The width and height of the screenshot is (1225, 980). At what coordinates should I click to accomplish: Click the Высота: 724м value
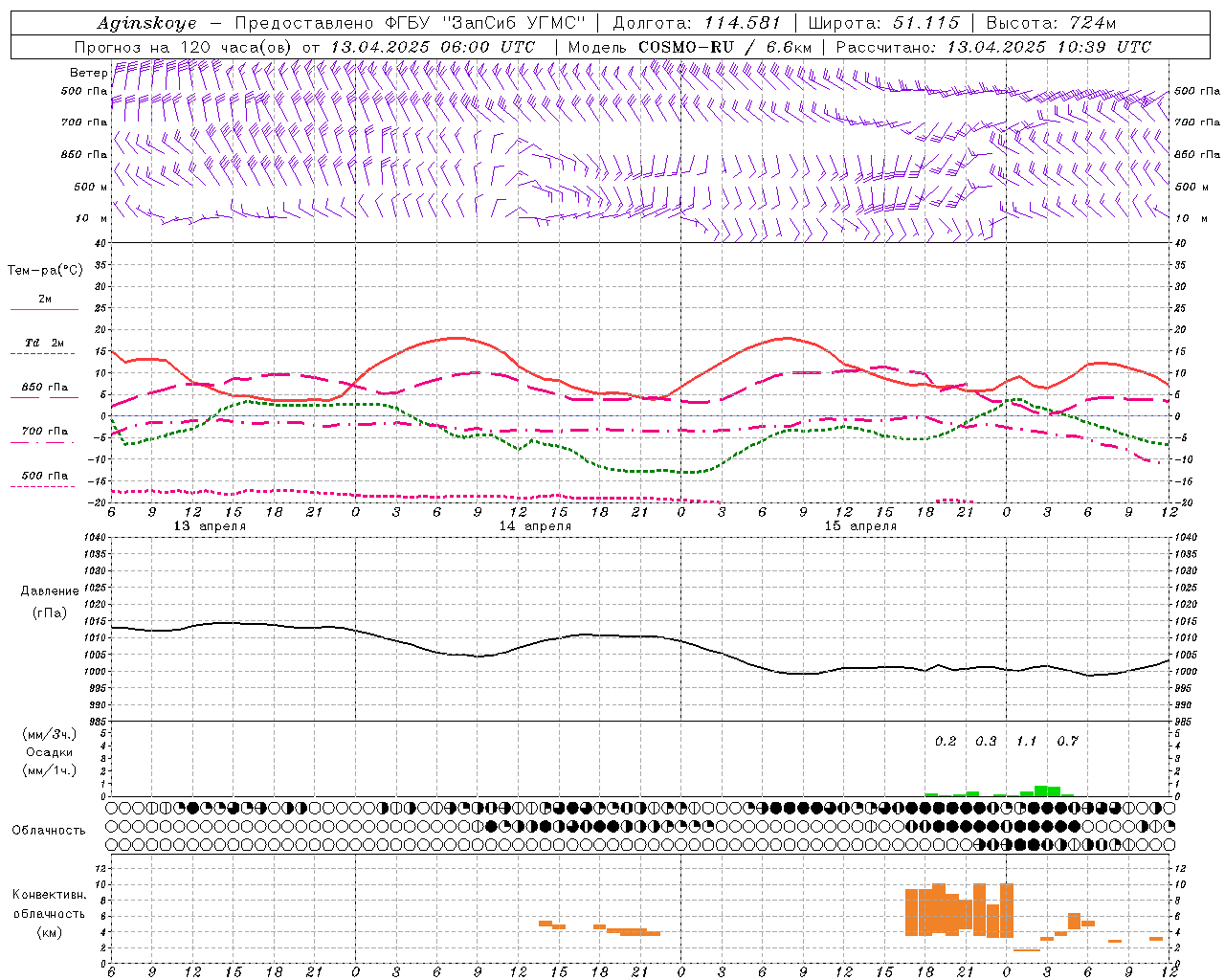click(1050, 23)
